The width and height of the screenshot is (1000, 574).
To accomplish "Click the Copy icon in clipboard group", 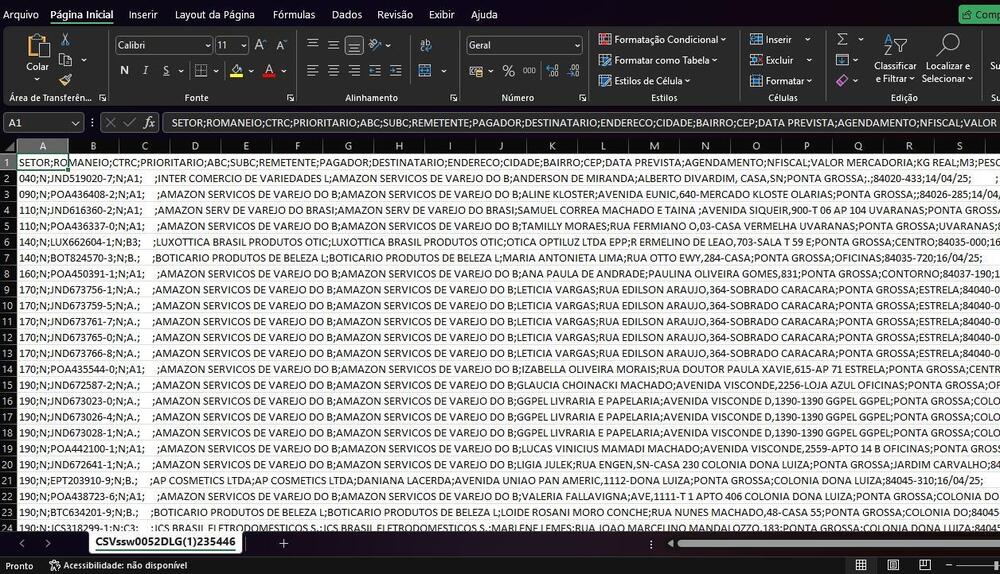I will pyautogui.click(x=65, y=60).
